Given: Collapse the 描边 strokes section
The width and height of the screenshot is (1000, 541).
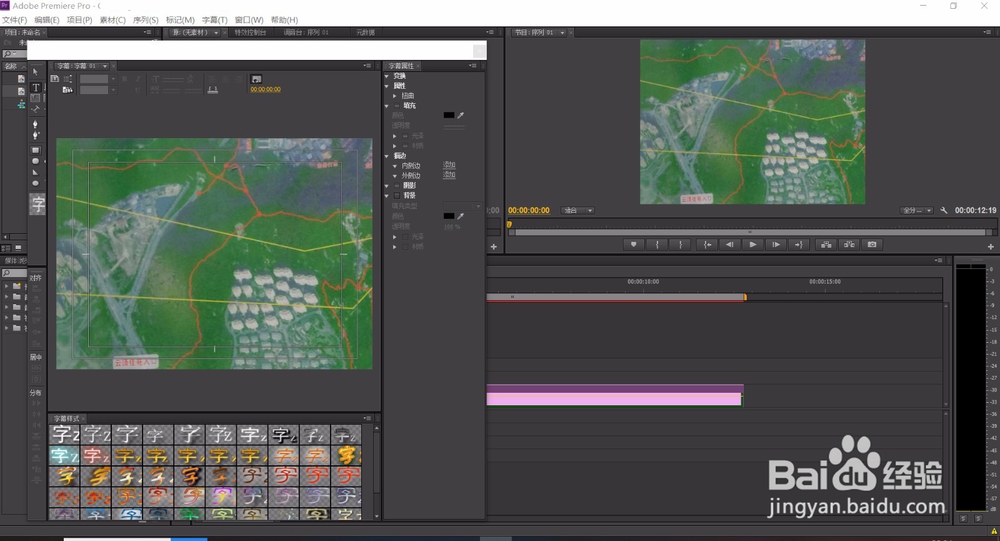Looking at the screenshot, I should [x=386, y=156].
